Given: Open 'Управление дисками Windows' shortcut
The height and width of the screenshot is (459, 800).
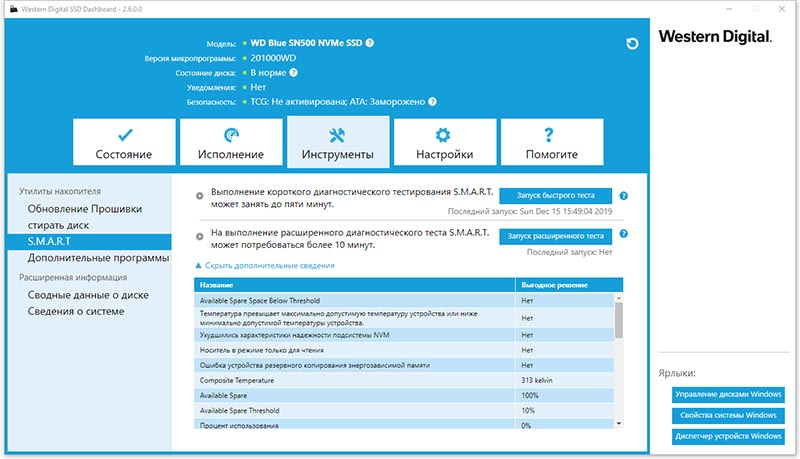Looking at the screenshot, I should pos(728,395).
